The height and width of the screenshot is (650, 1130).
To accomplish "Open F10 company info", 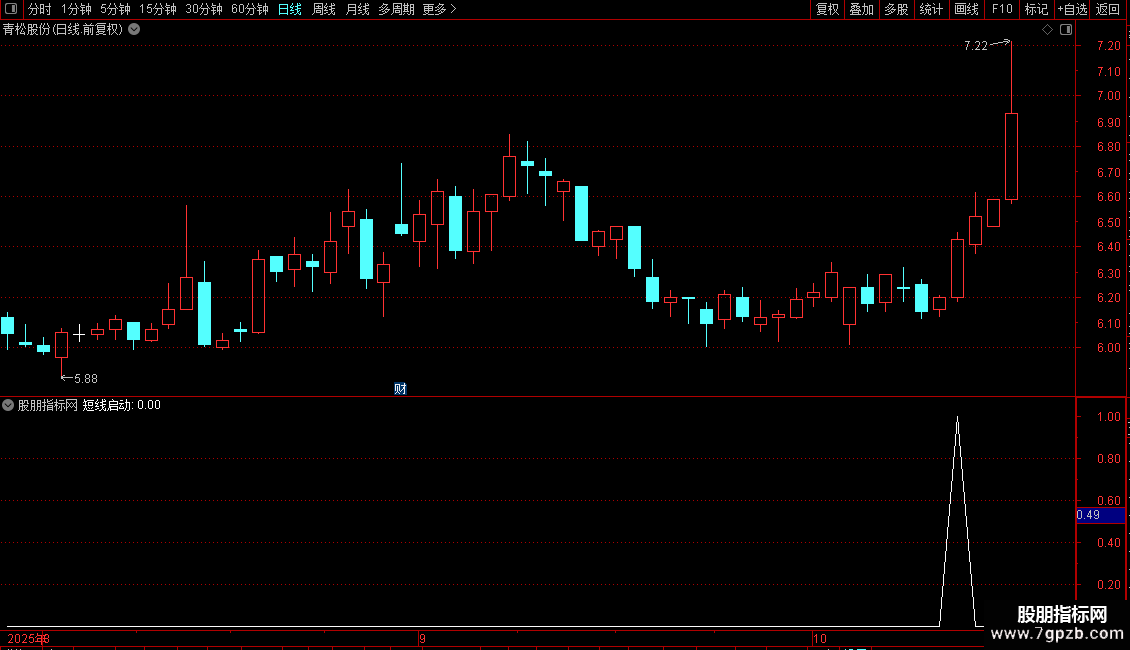I will point(1002,9).
